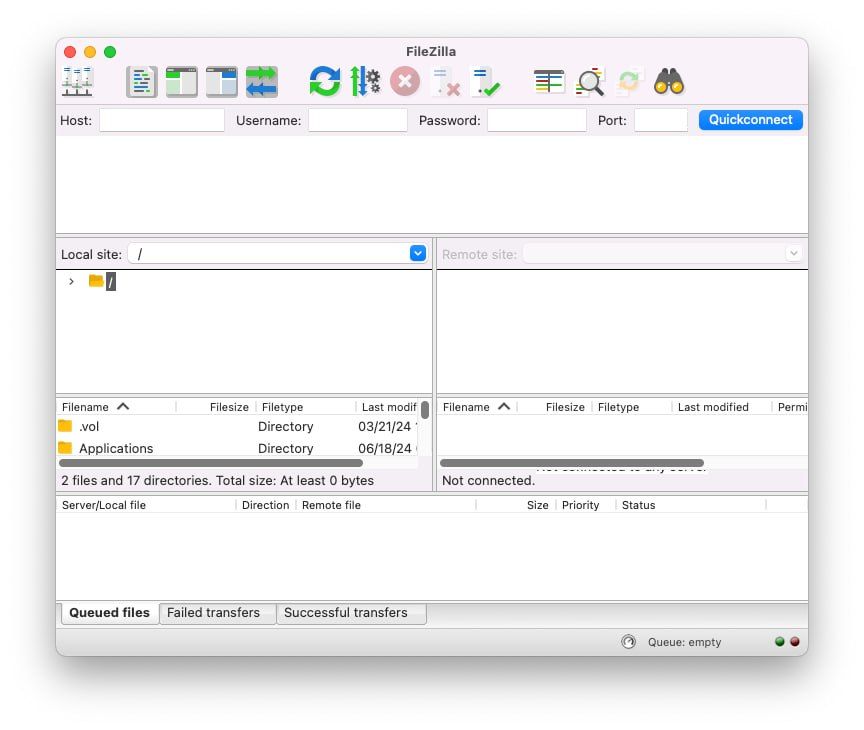
Task: Click the red activity indicator light
Action: pyautogui.click(x=795, y=641)
